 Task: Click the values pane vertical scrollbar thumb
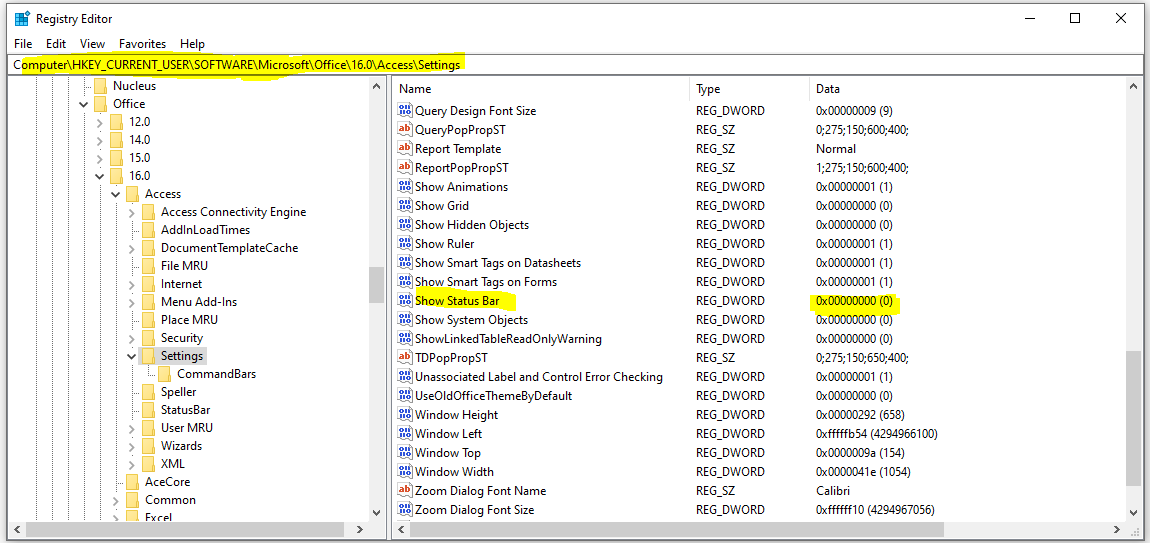click(x=1133, y=418)
